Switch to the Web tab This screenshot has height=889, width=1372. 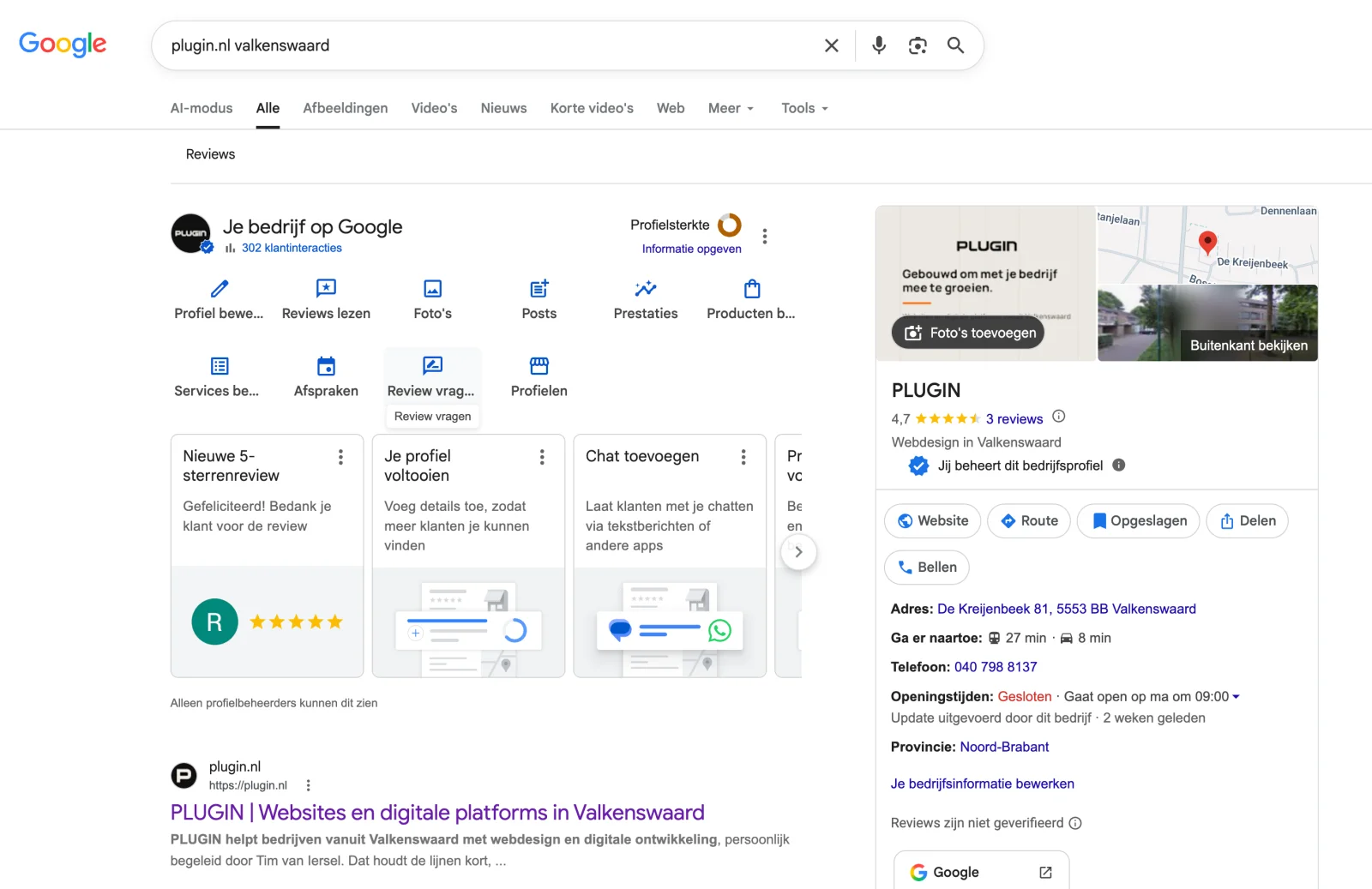point(671,108)
